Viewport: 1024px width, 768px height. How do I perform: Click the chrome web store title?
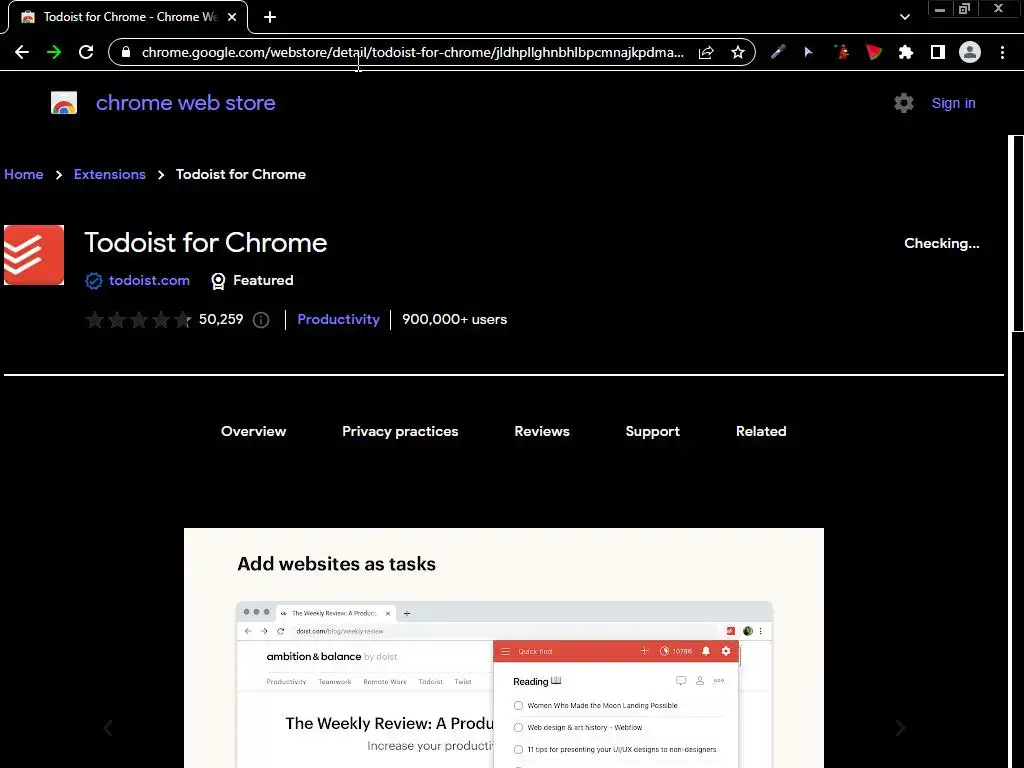point(185,103)
